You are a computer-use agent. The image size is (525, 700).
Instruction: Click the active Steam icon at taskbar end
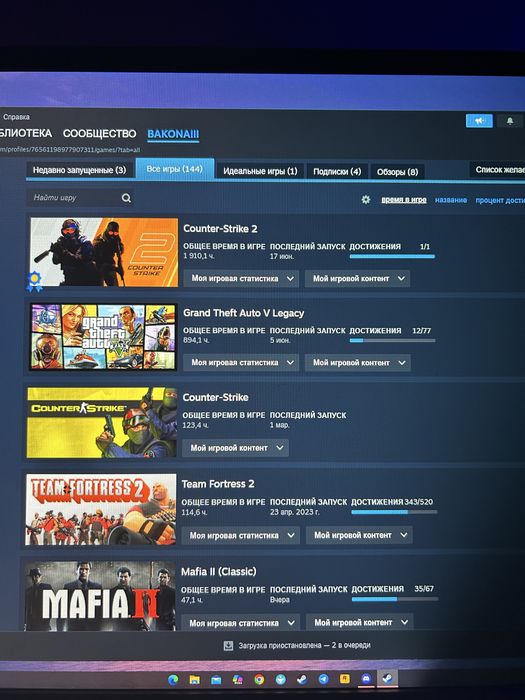[387, 679]
